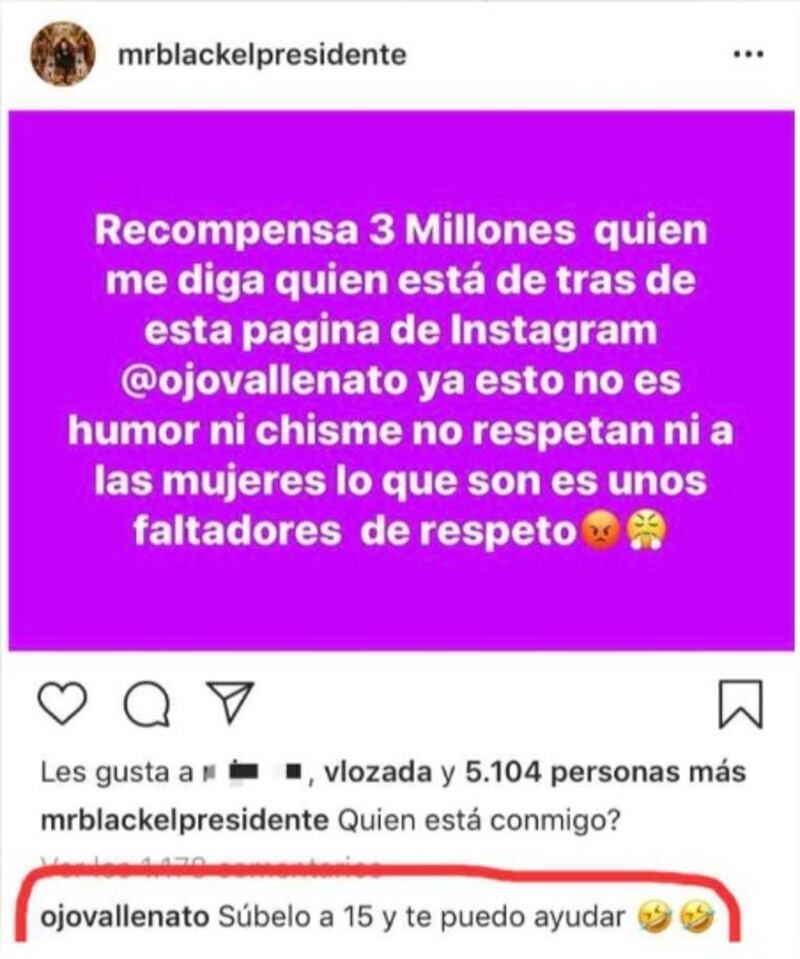This screenshot has width=800, height=959.
Task: Open mrblackelpresidente's profile avatar
Action: [62, 54]
